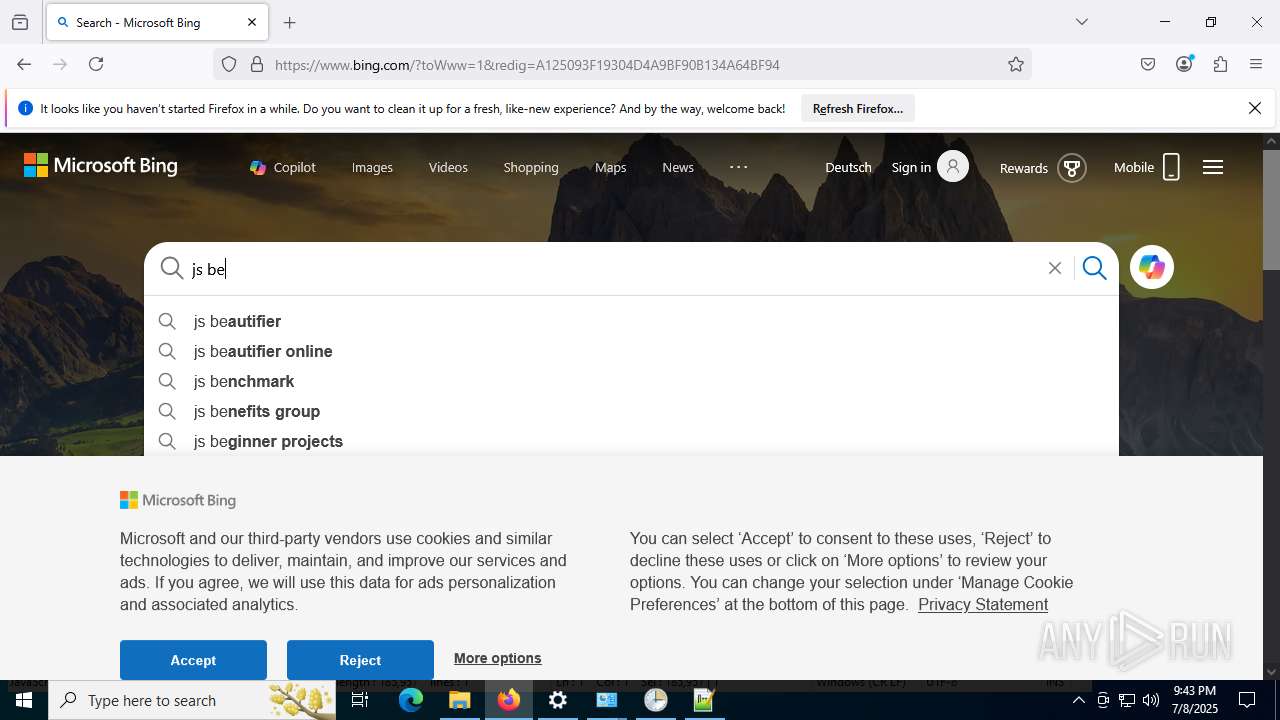
Task: Reload the current page
Action: click(96, 64)
